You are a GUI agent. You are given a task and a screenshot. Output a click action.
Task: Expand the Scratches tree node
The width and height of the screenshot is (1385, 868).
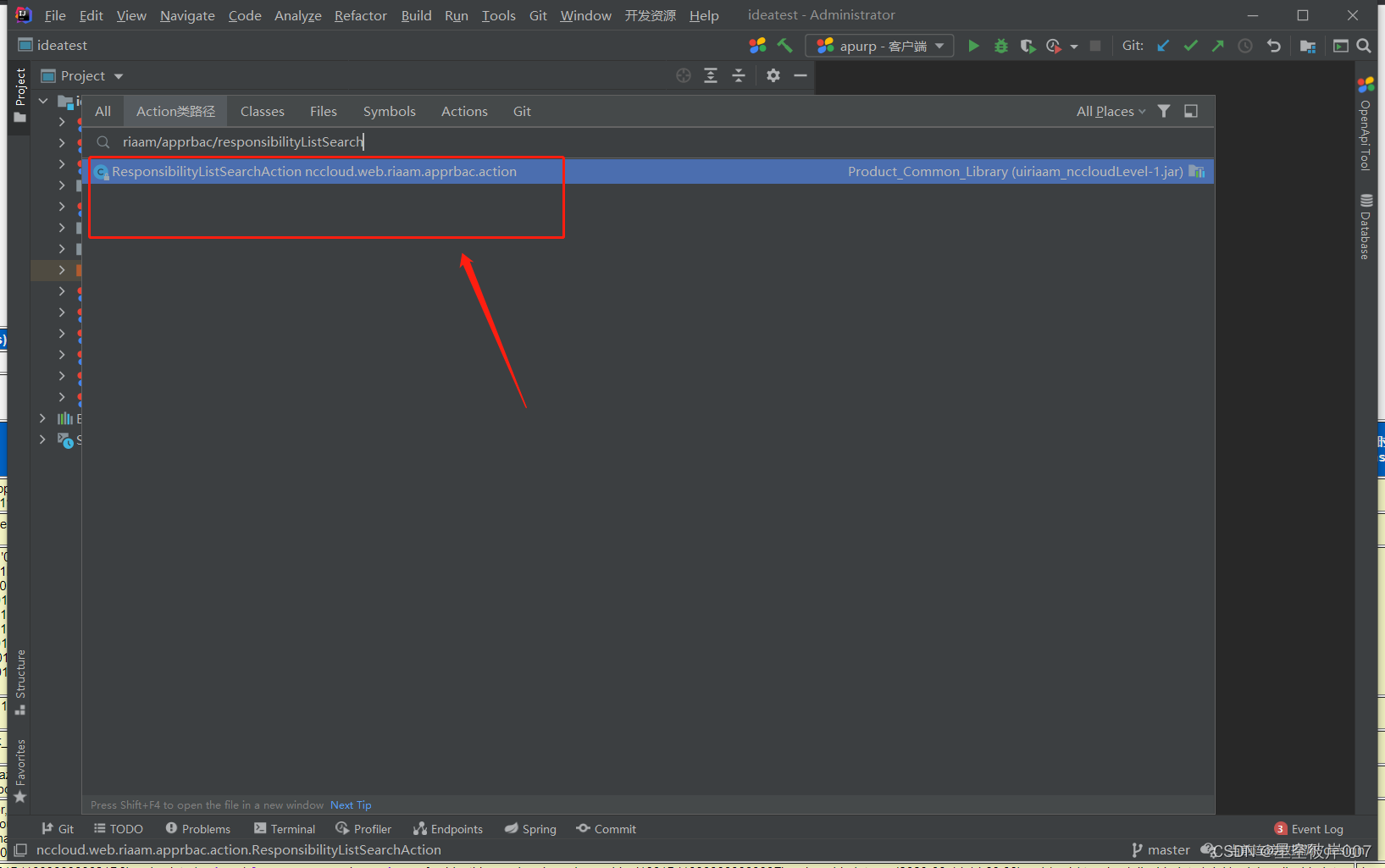43,440
